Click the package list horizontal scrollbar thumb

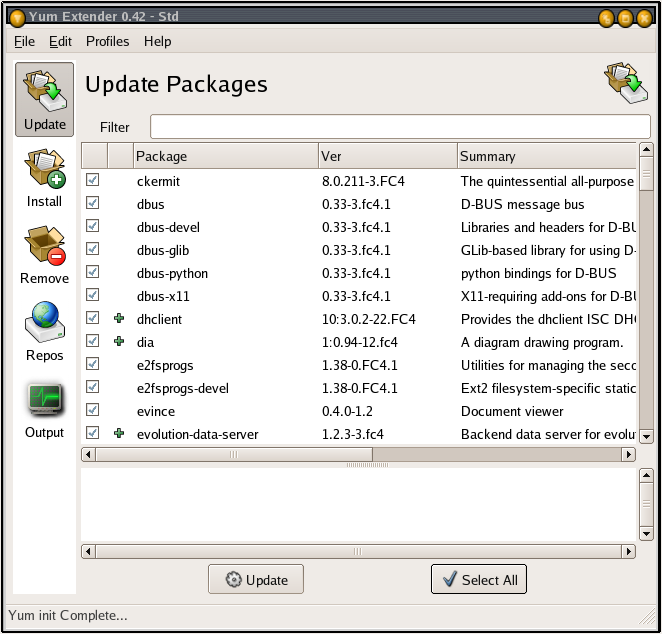(x=234, y=455)
